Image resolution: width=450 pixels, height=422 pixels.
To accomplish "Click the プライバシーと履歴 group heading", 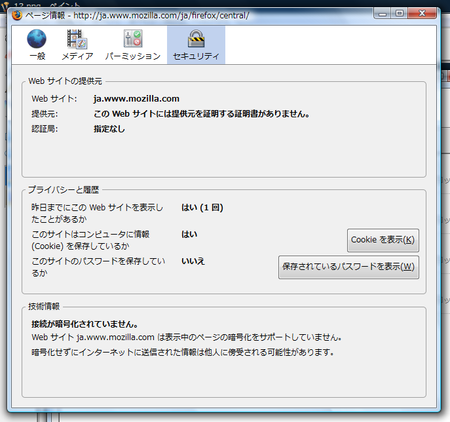I will point(63,190).
